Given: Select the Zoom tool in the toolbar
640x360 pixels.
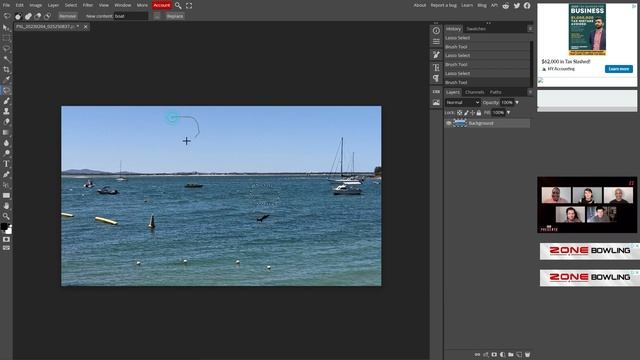Looking at the screenshot, I should point(6,216).
